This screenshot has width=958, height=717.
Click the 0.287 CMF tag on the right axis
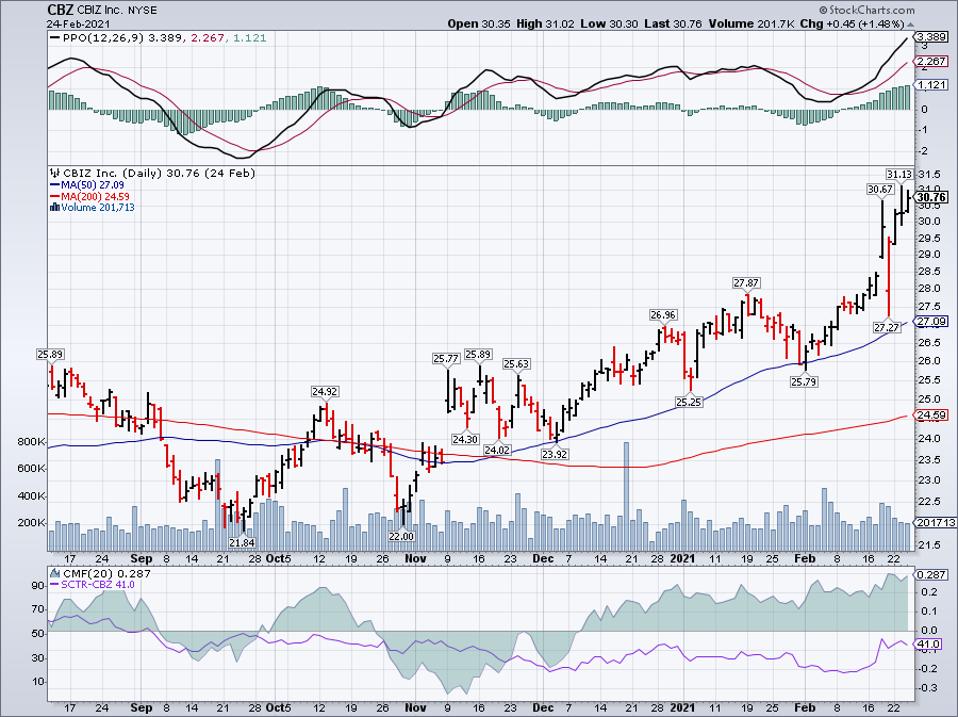932,575
